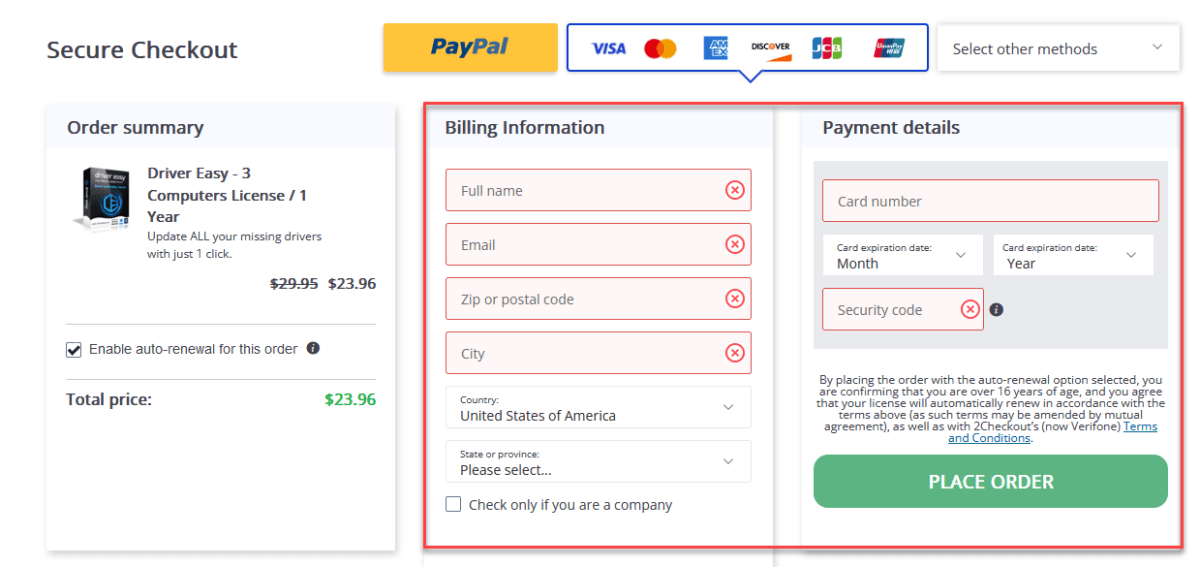Expand the State or province dropdown

pos(598,461)
